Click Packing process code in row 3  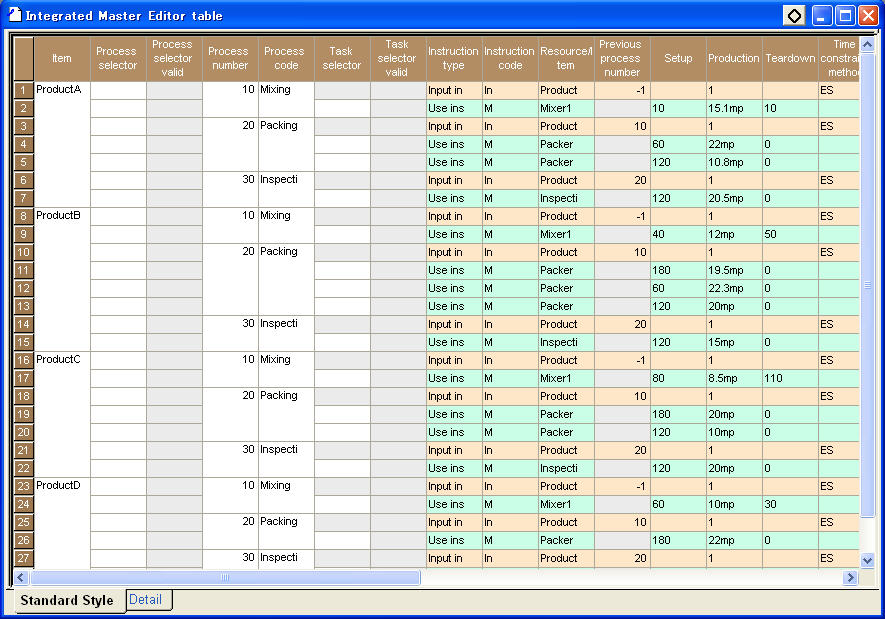click(x=286, y=144)
